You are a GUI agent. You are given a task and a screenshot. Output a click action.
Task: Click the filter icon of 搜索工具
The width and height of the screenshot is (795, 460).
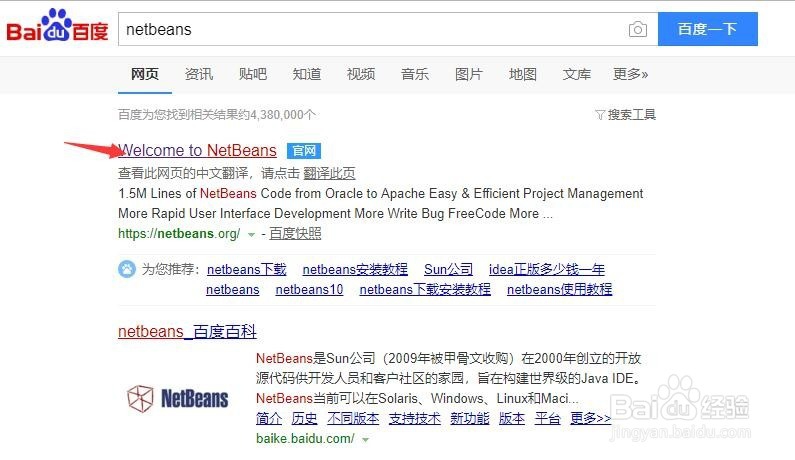(x=600, y=115)
